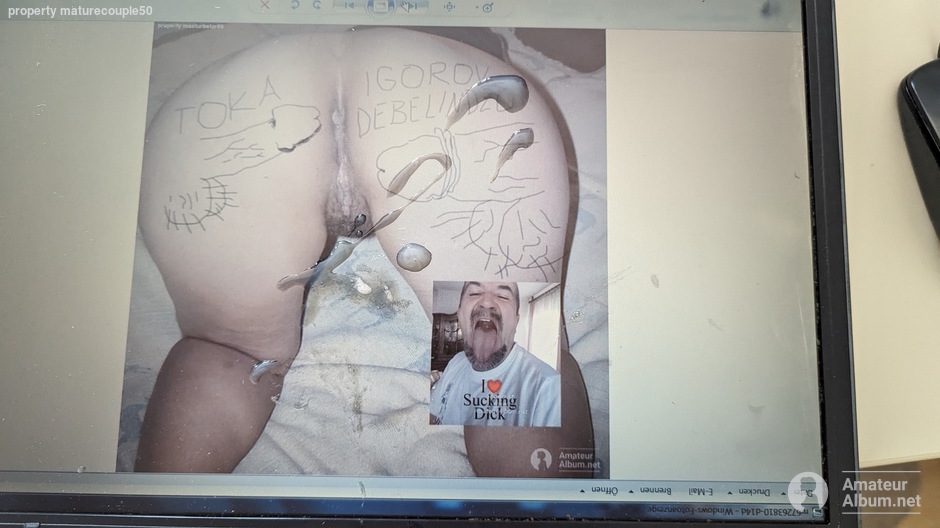This screenshot has height=528, width=940.
Task: Expand the dropdown arrow beside Brennen
Action: tap(632, 491)
